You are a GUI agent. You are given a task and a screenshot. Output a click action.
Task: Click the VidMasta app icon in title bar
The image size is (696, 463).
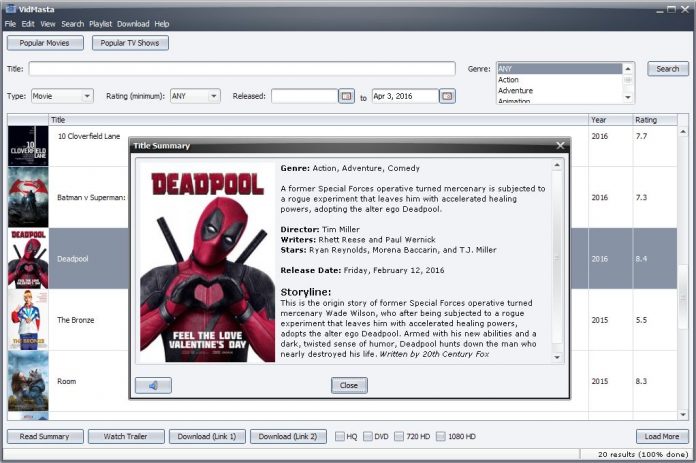[x=10, y=8]
